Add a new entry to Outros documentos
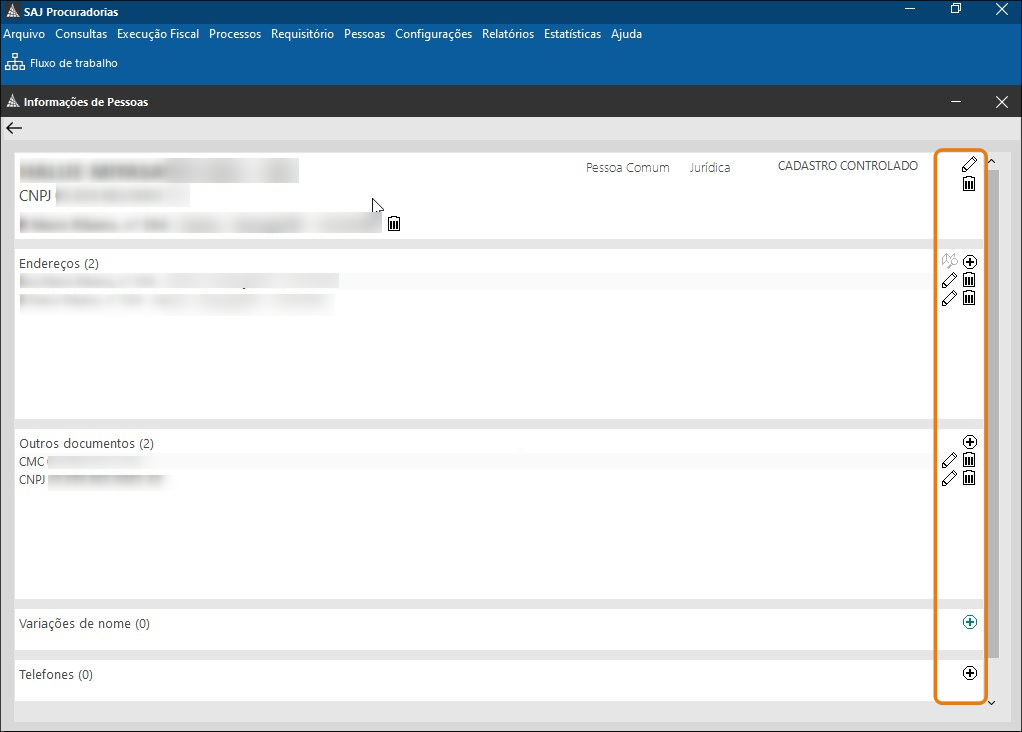This screenshot has width=1022, height=732. click(x=969, y=442)
